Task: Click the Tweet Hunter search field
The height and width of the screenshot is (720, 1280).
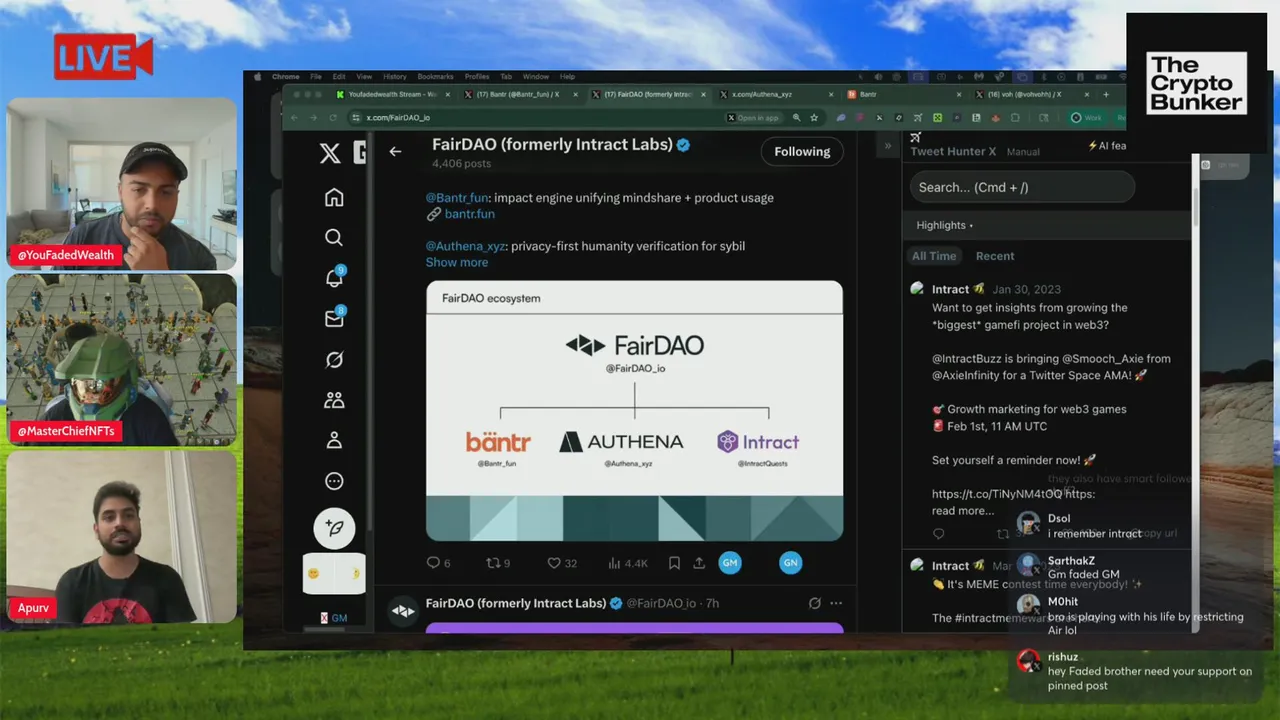Action: (1022, 187)
